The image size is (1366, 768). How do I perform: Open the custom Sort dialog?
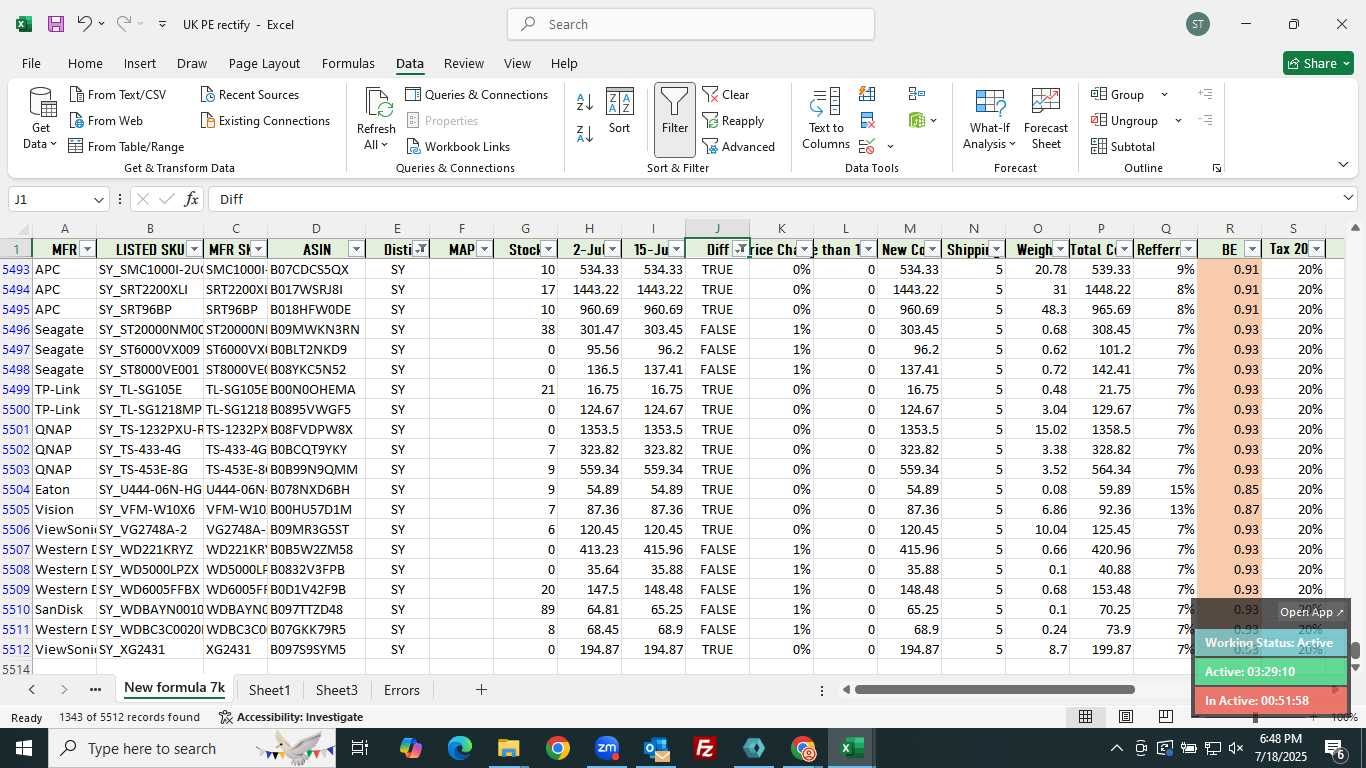pos(620,111)
